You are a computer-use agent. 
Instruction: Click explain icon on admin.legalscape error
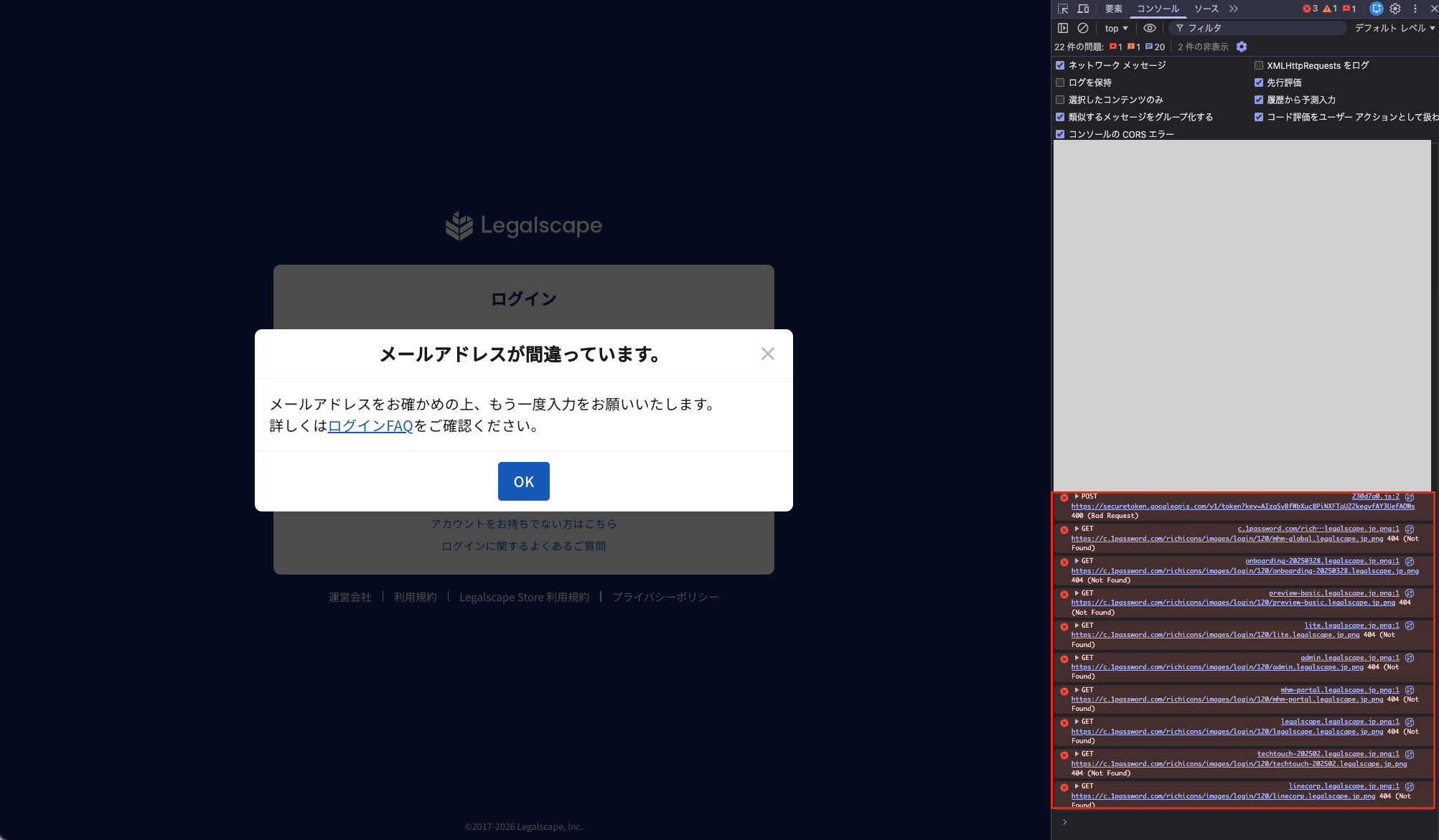(x=1410, y=658)
